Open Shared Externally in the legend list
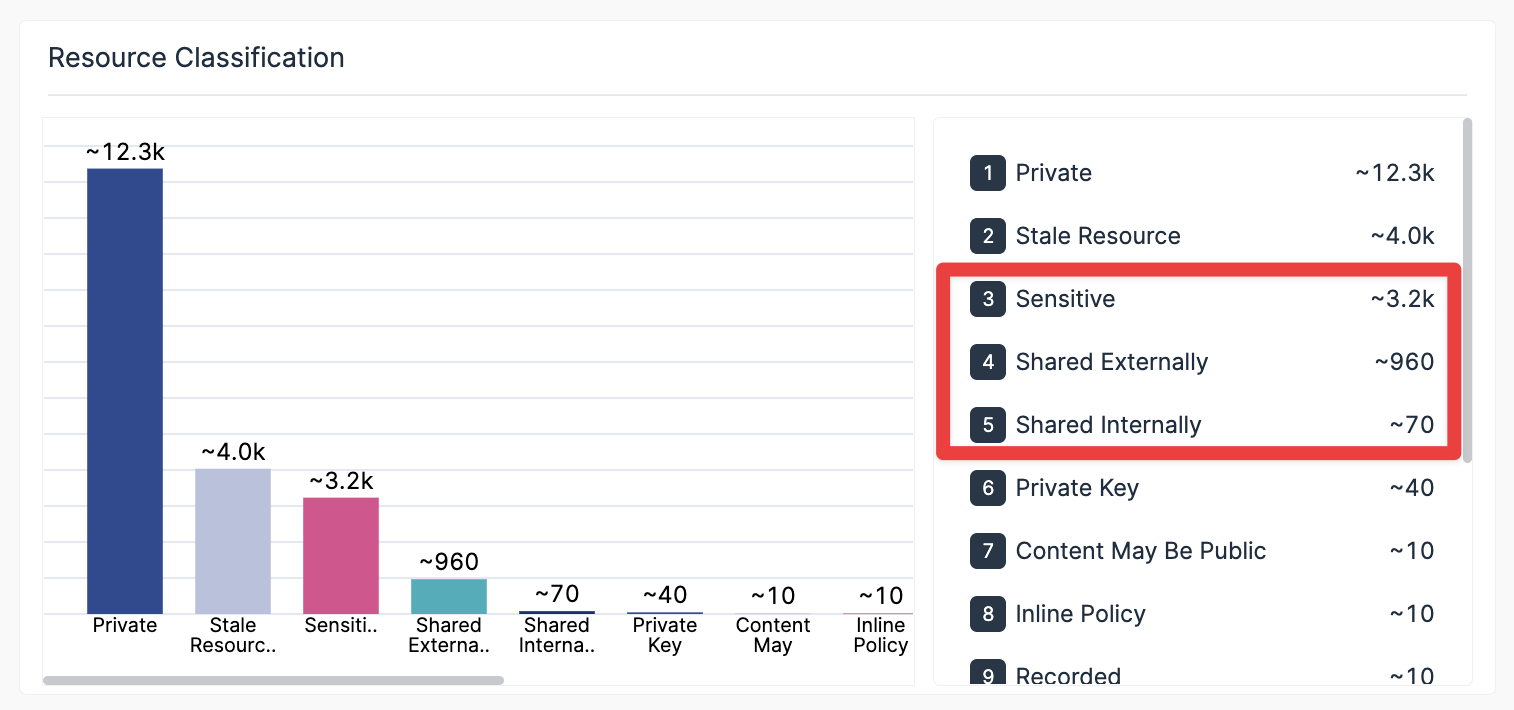1514x710 pixels. [1202, 362]
